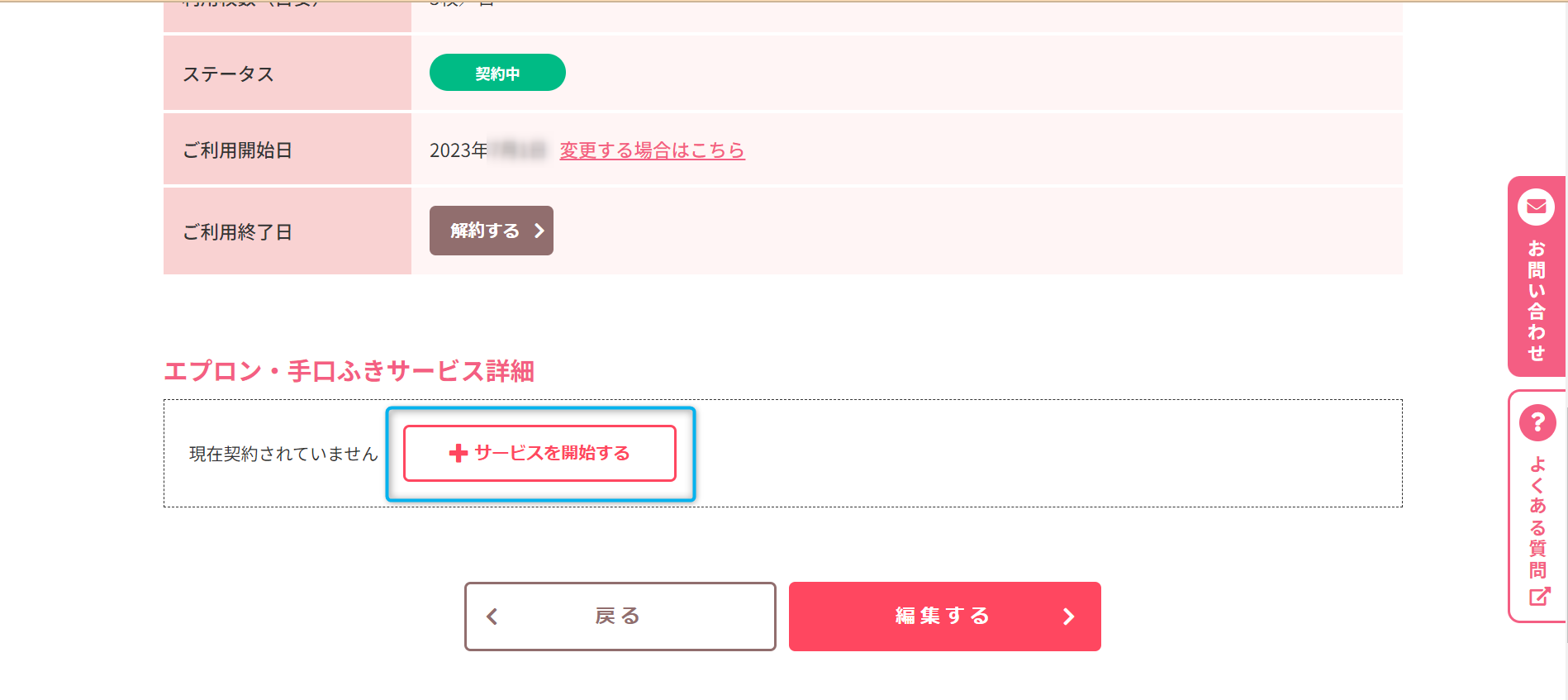This screenshot has width=1568, height=700.
Task: Click the ご利用終了日 row label
Action: 237,232
